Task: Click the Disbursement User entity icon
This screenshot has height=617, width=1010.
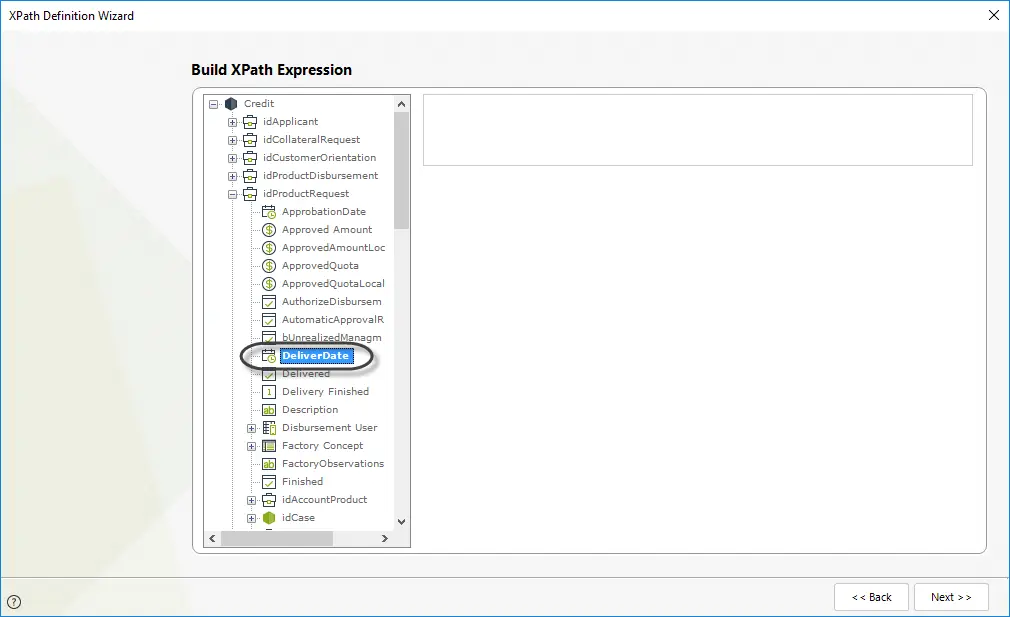Action: tap(269, 428)
